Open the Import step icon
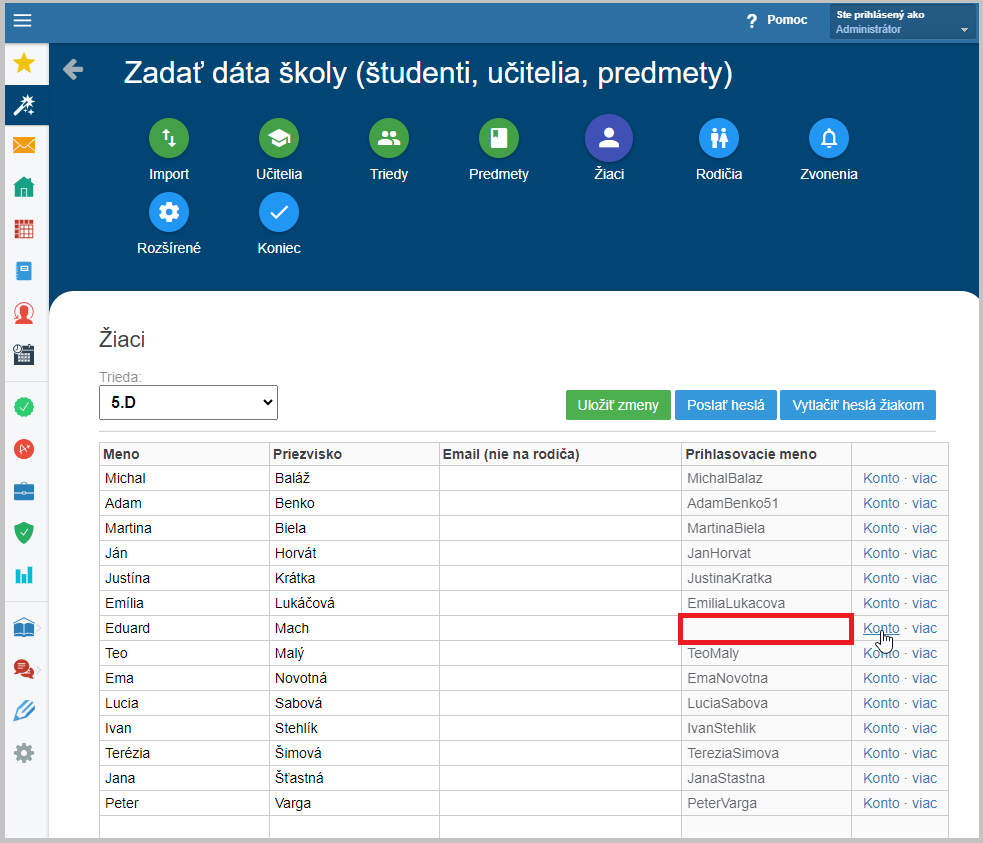Image resolution: width=983 pixels, height=843 pixels. click(x=169, y=138)
